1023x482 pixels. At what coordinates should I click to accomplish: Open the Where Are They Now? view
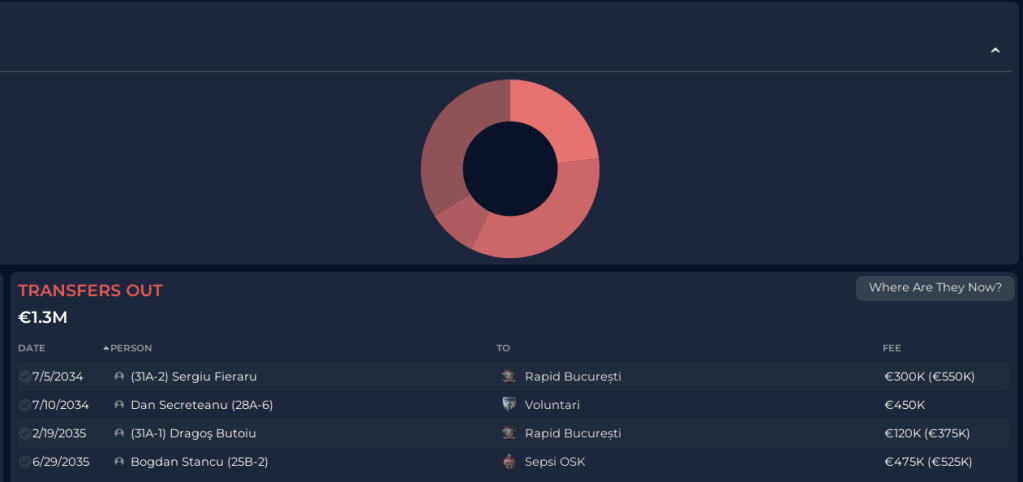click(x=935, y=288)
